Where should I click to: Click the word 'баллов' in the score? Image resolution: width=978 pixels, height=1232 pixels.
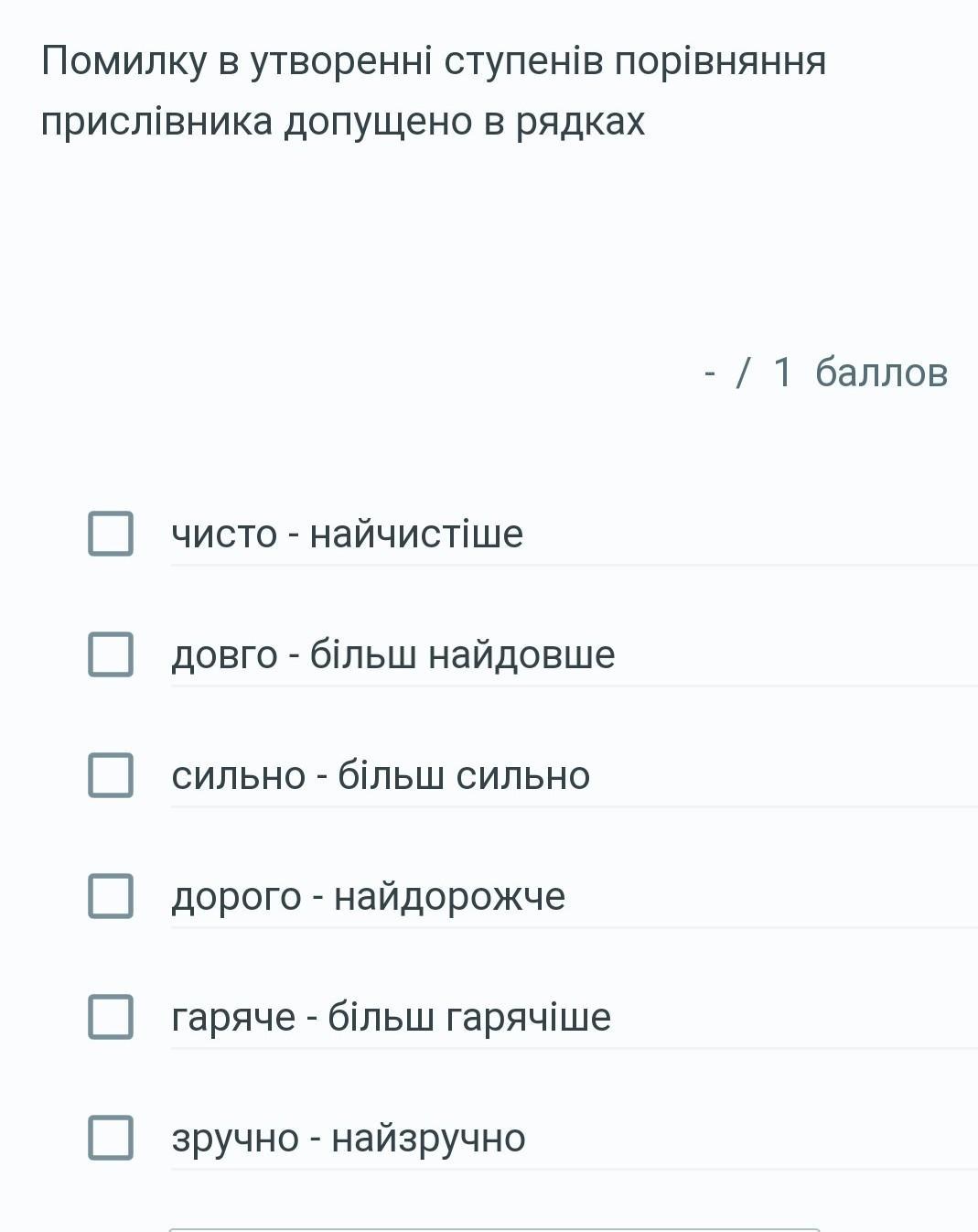click(881, 373)
